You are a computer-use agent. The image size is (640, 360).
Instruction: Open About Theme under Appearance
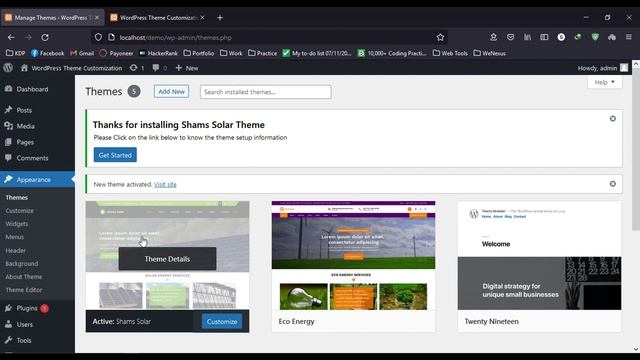pos(24,277)
